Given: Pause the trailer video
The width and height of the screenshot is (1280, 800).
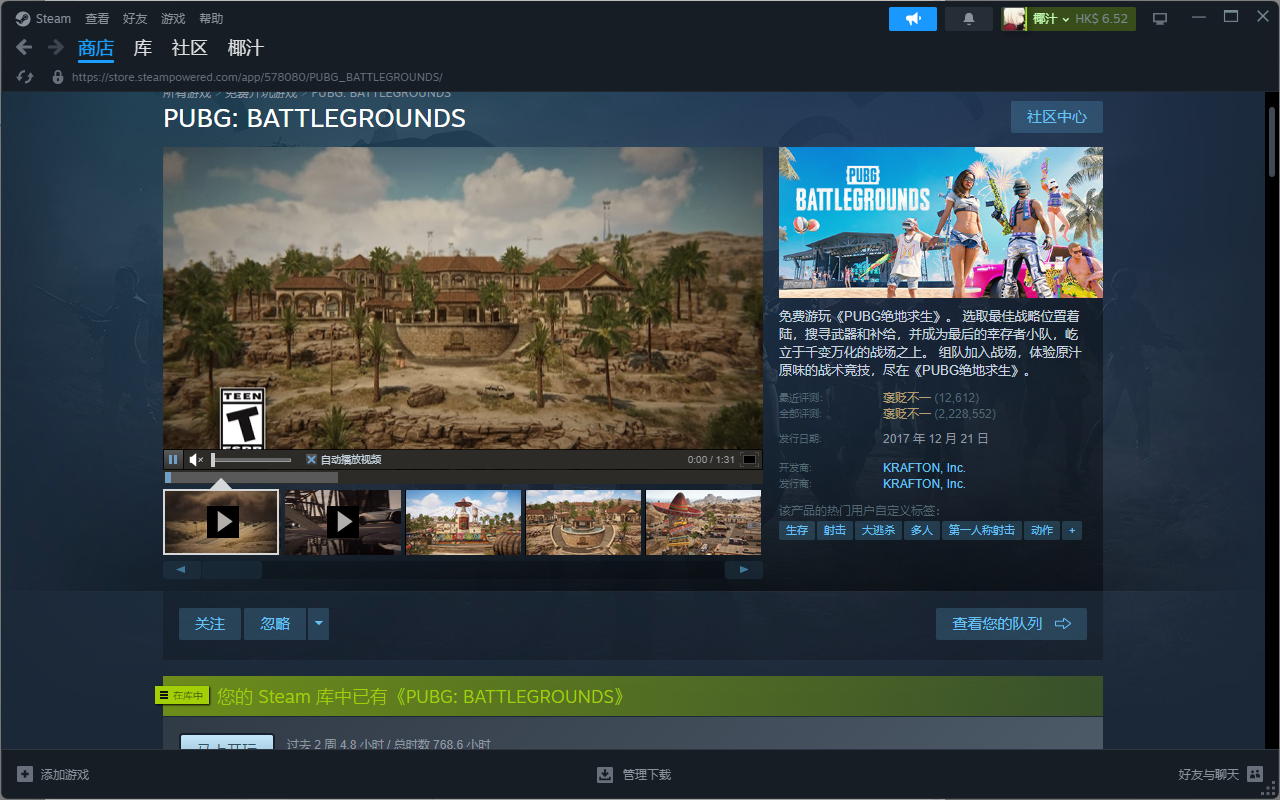Looking at the screenshot, I should (x=173, y=459).
